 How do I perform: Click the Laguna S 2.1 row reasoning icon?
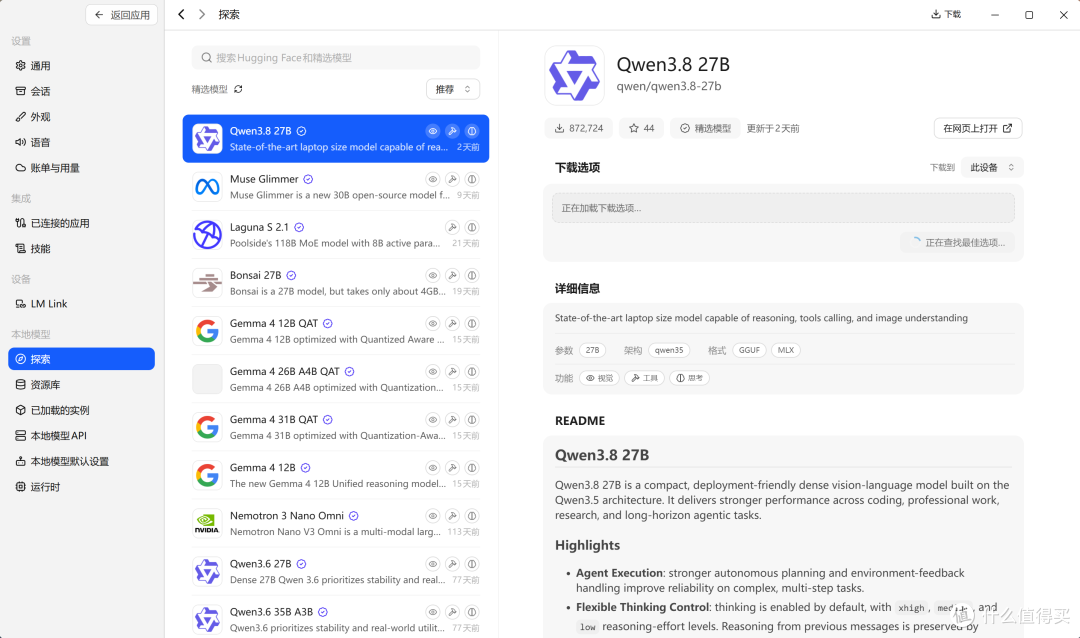(472, 227)
